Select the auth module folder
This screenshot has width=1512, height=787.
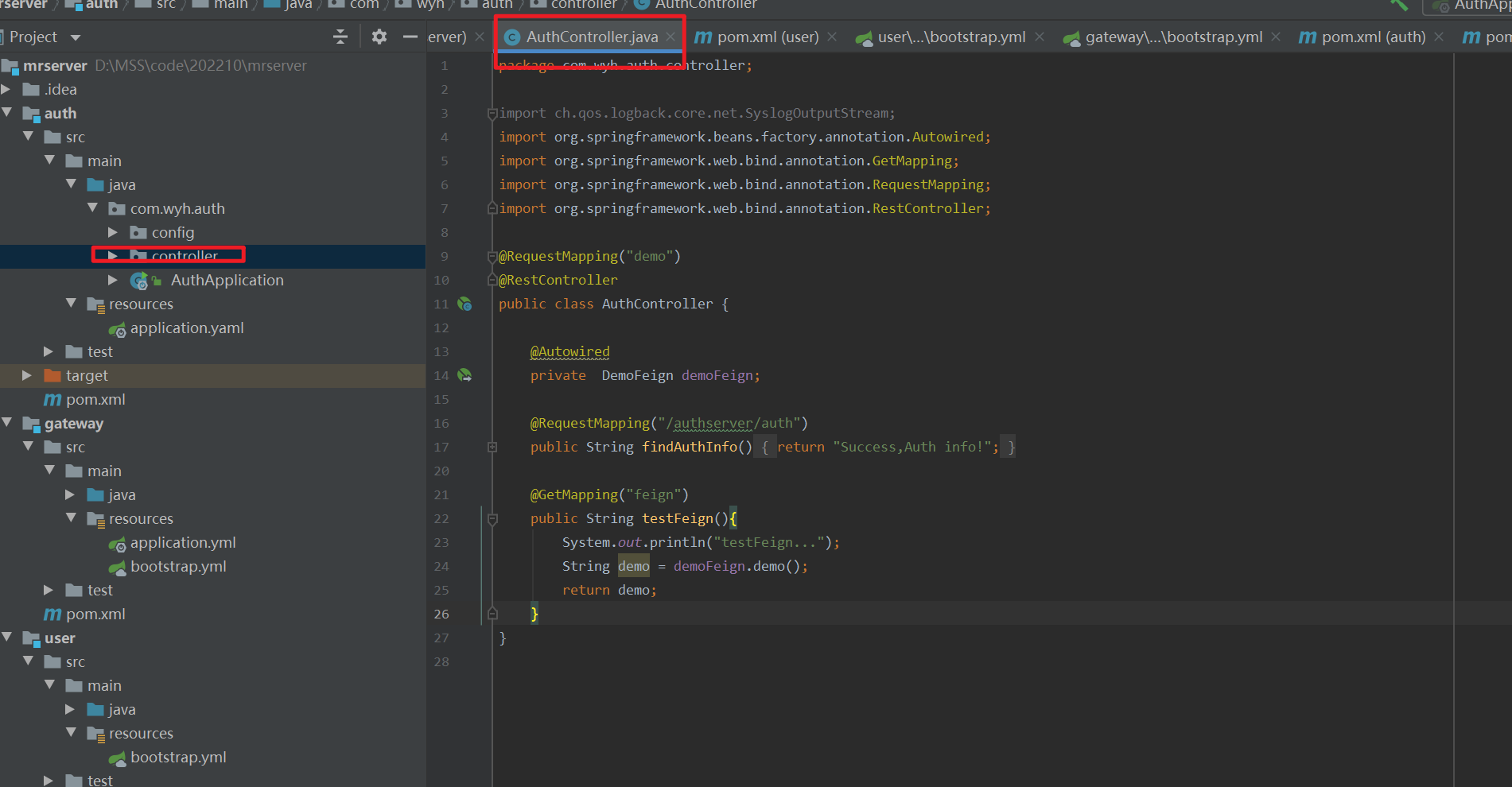(x=60, y=113)
